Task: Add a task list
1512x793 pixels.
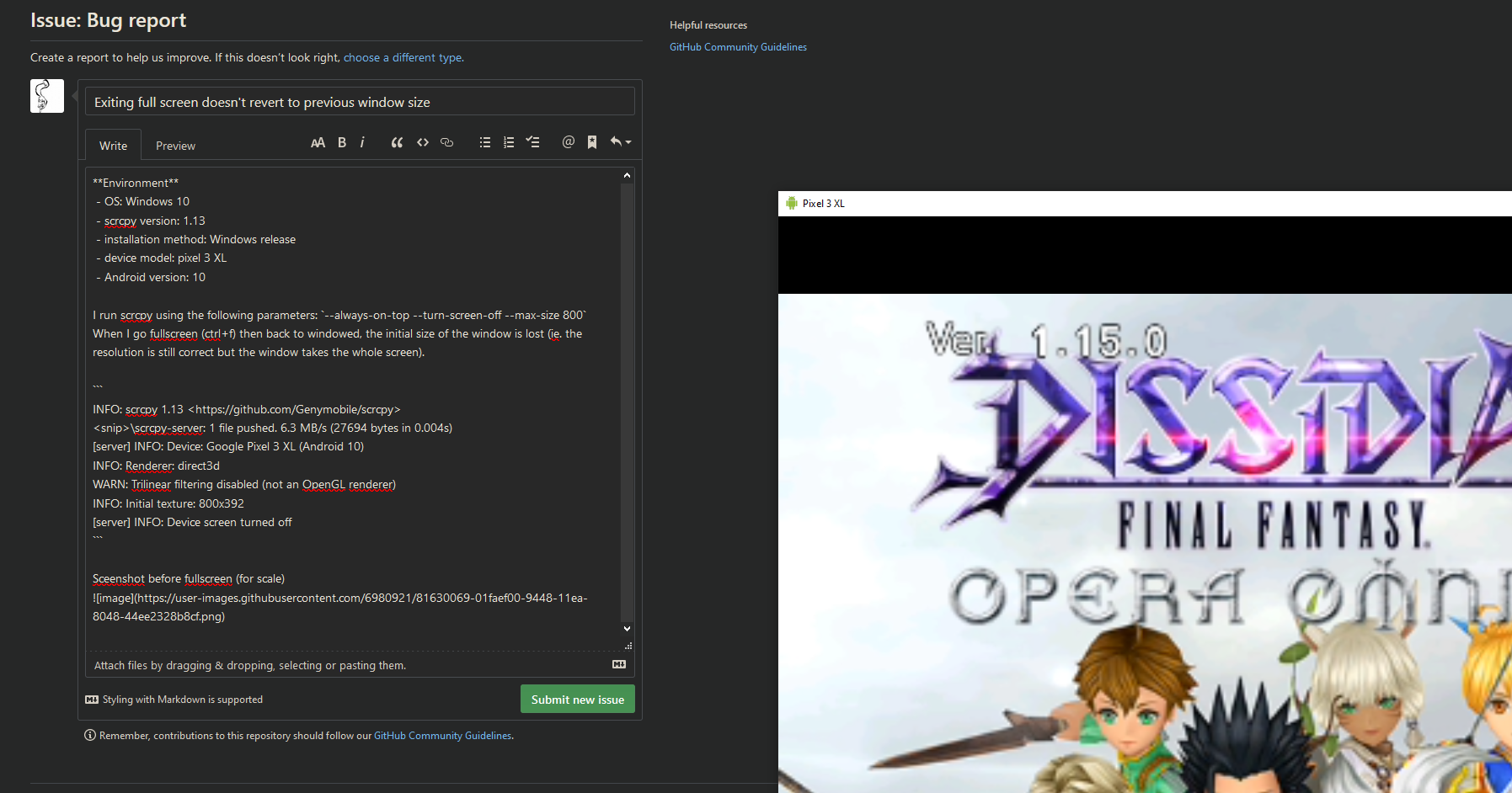Action: (533, 142)
